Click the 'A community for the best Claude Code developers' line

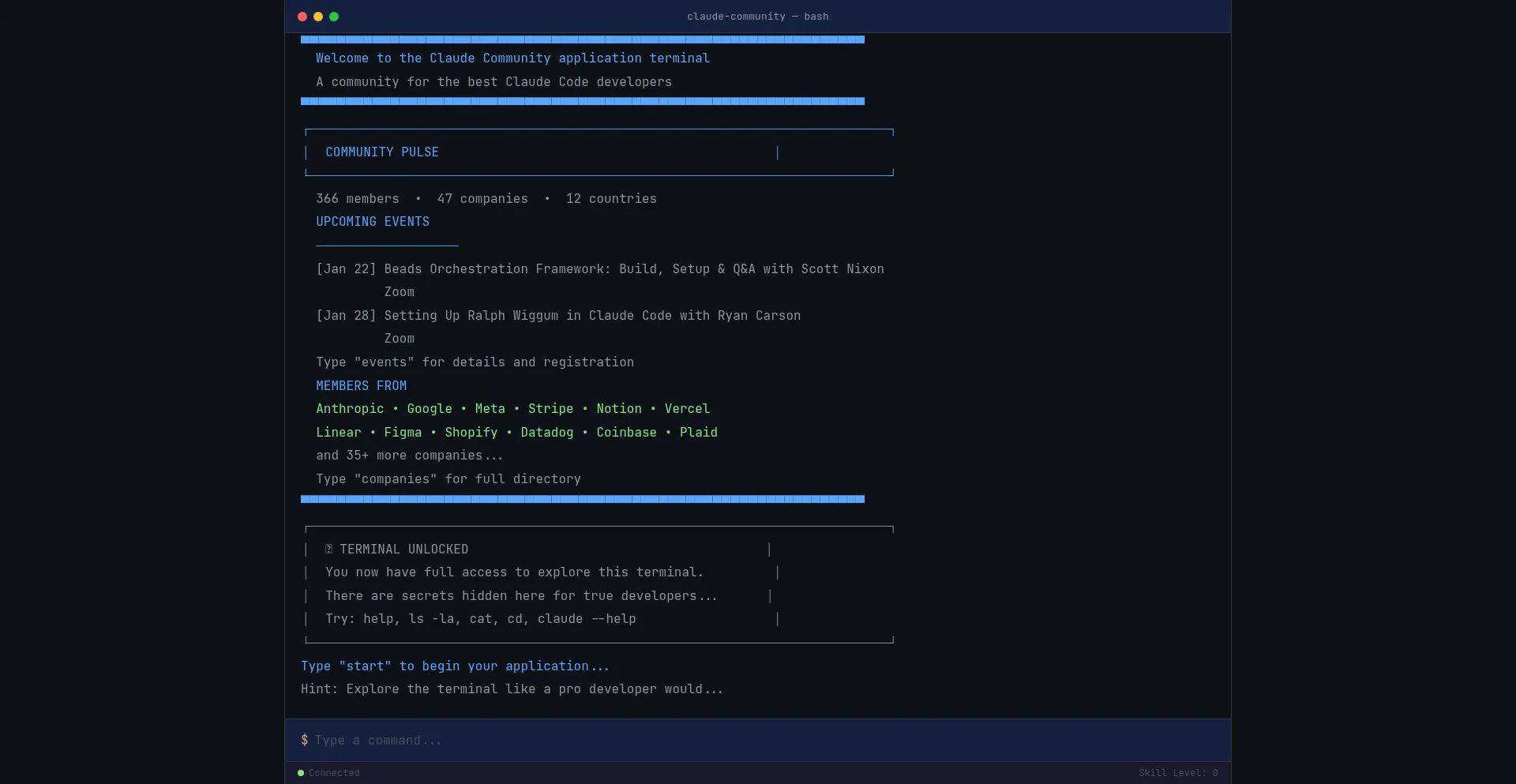point(494,82)
